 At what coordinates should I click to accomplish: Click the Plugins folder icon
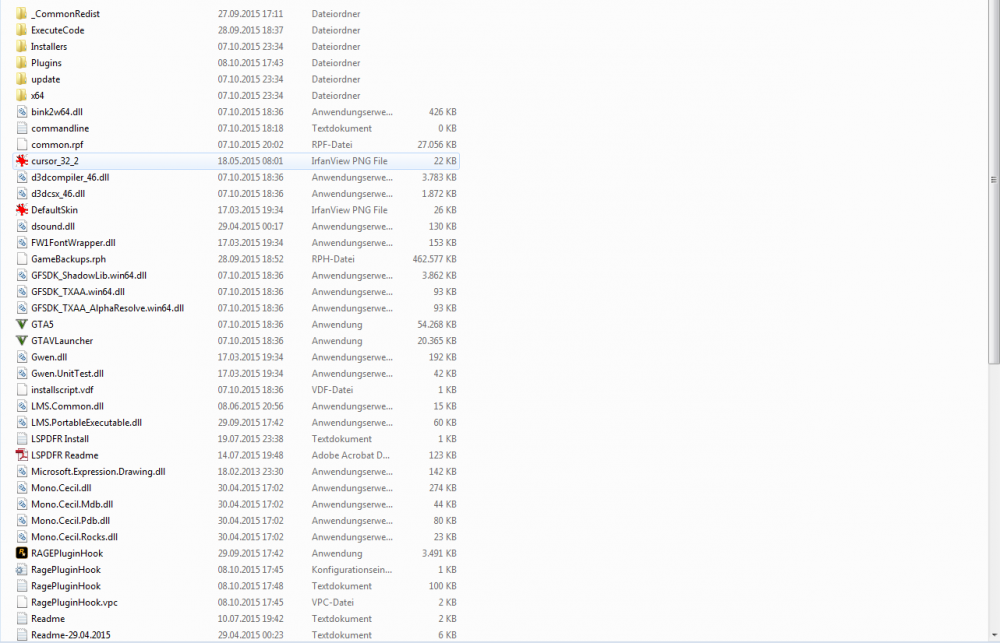tap(22, 63)
